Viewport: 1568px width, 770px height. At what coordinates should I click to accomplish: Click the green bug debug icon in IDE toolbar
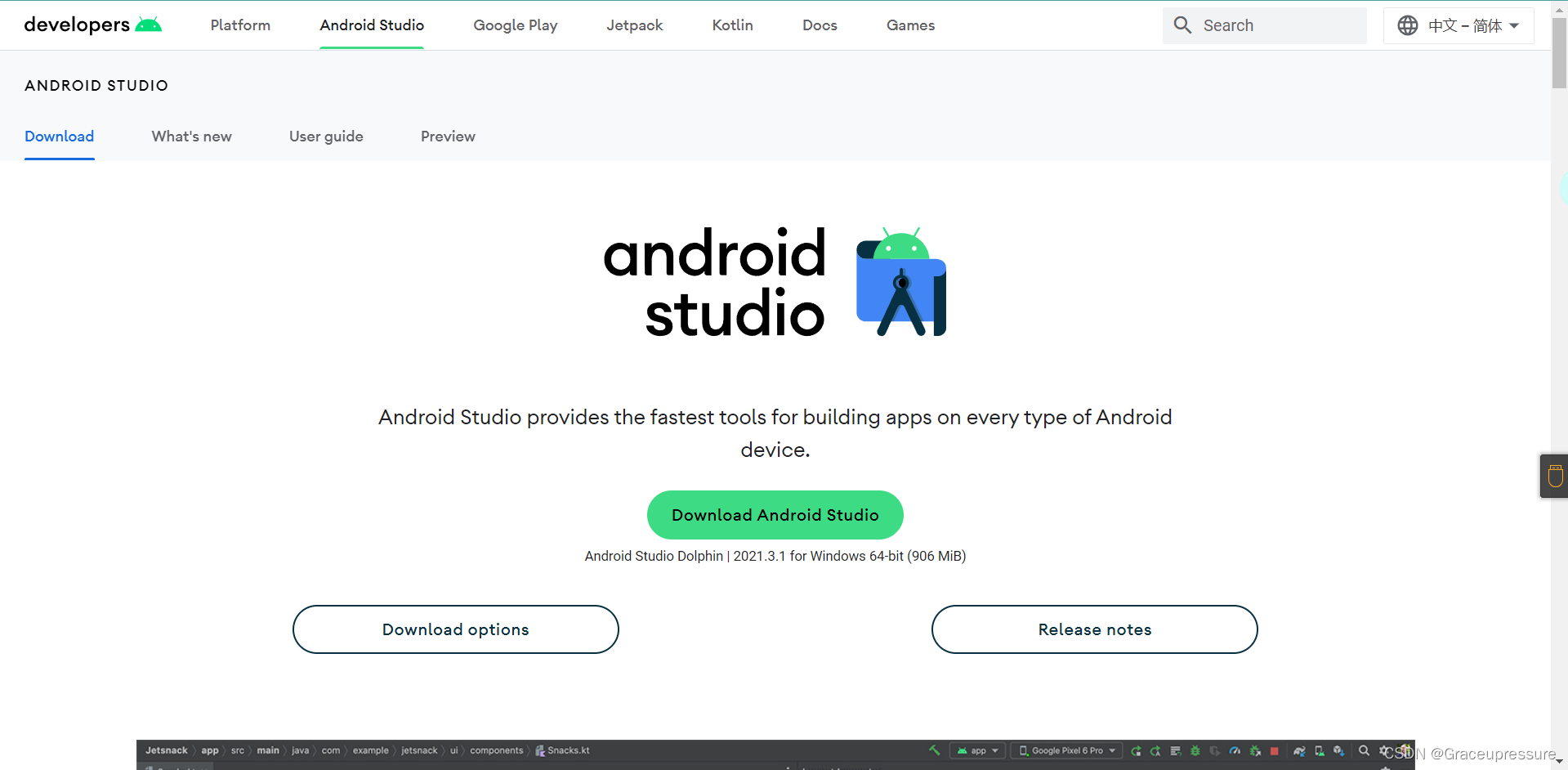pos(1195,750)
